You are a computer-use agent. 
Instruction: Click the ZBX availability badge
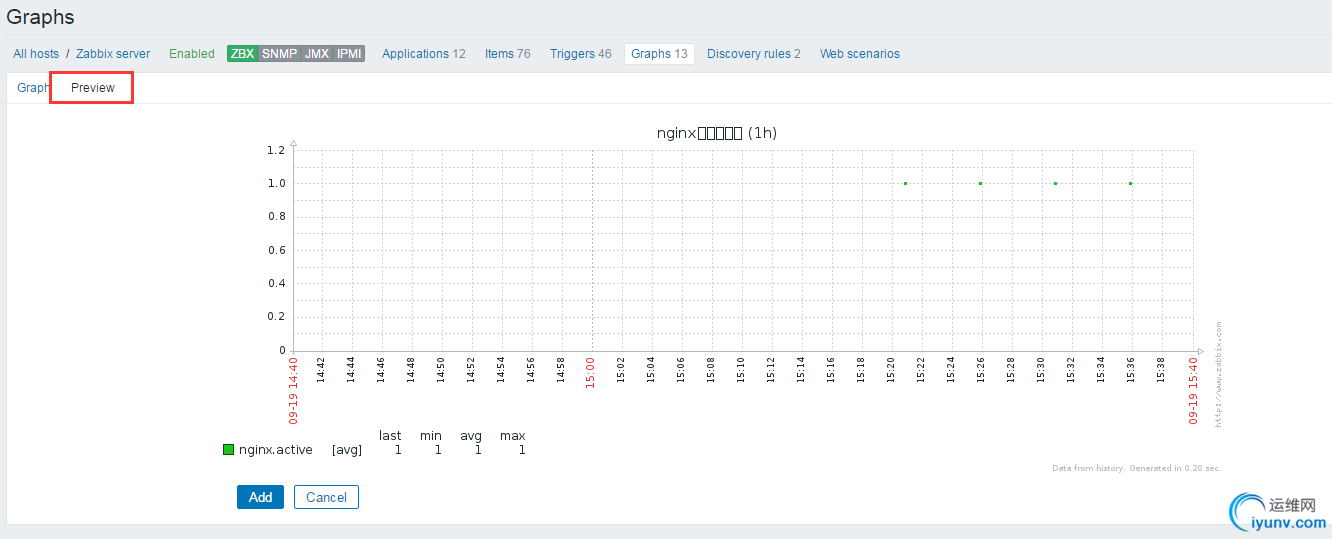[x=242, y=54]
